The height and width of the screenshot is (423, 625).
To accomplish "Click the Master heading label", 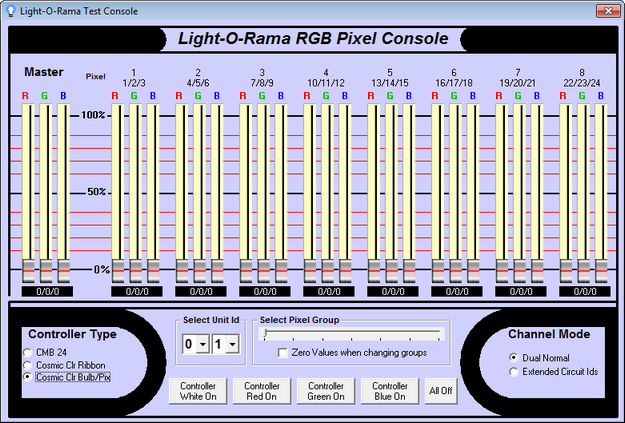I will (43, 72).
